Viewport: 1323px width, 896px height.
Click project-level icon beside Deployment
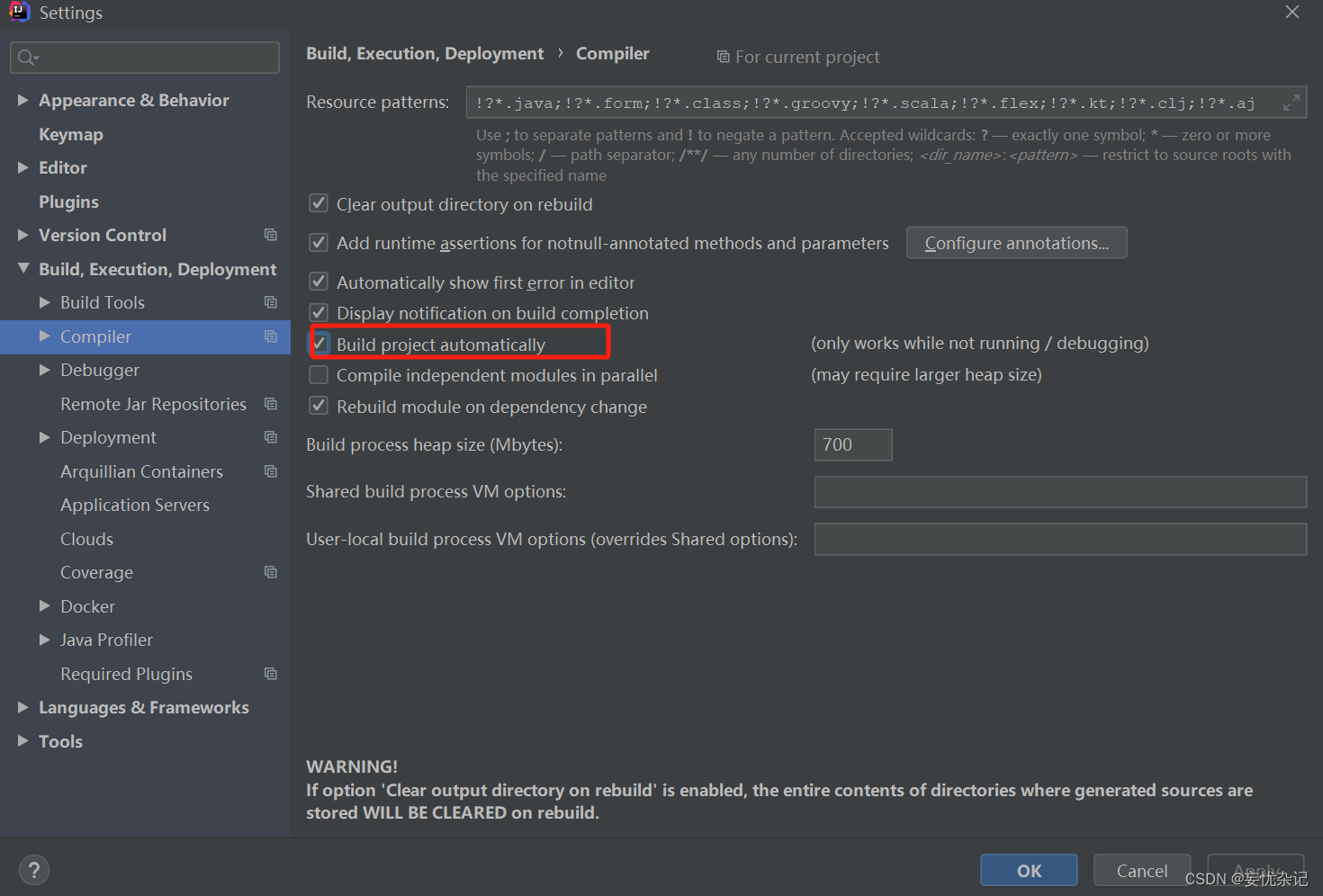[x=270, y=437]
